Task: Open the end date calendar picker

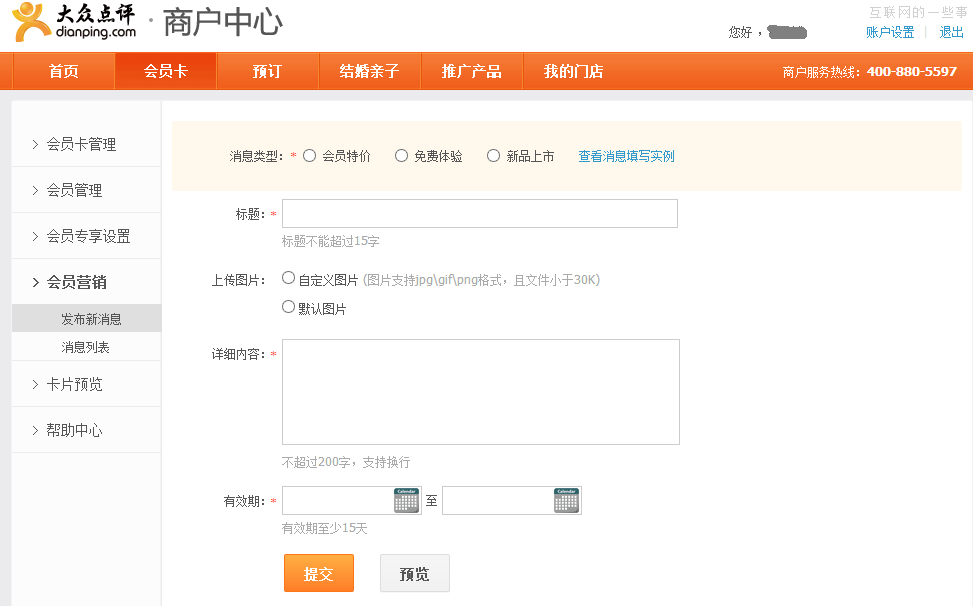Action: tap(565, 500)
